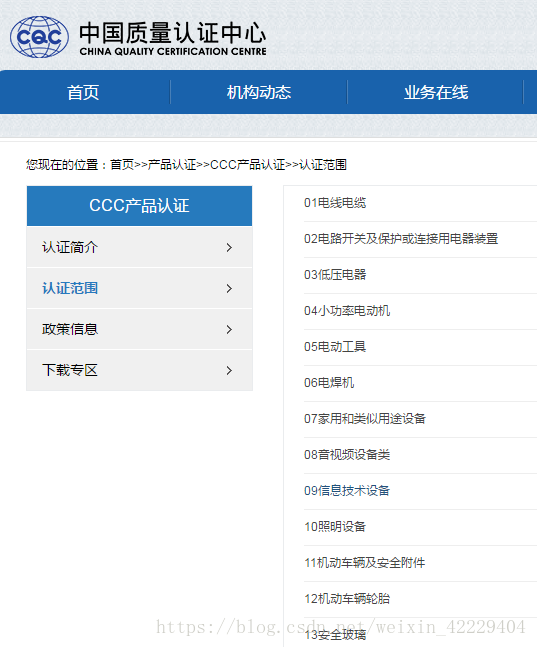The width and height of the screenshot is (537, 647).
Task: Open category 06电焊机
Action: point(329,383)
